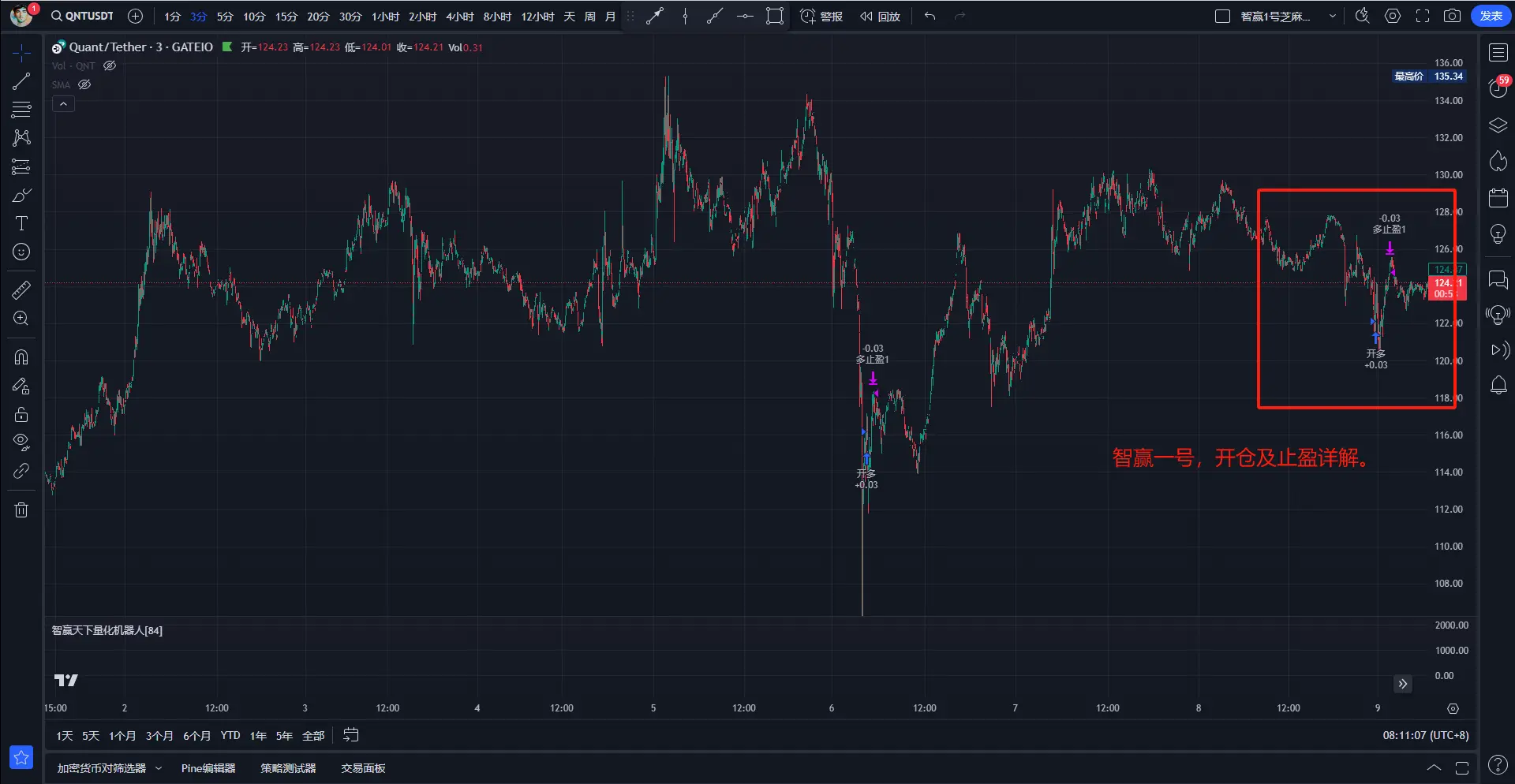Expand the 加密货币对筛选器 dropdown chevron
Screen dimensions: 1515x784
tap(159, 767)
